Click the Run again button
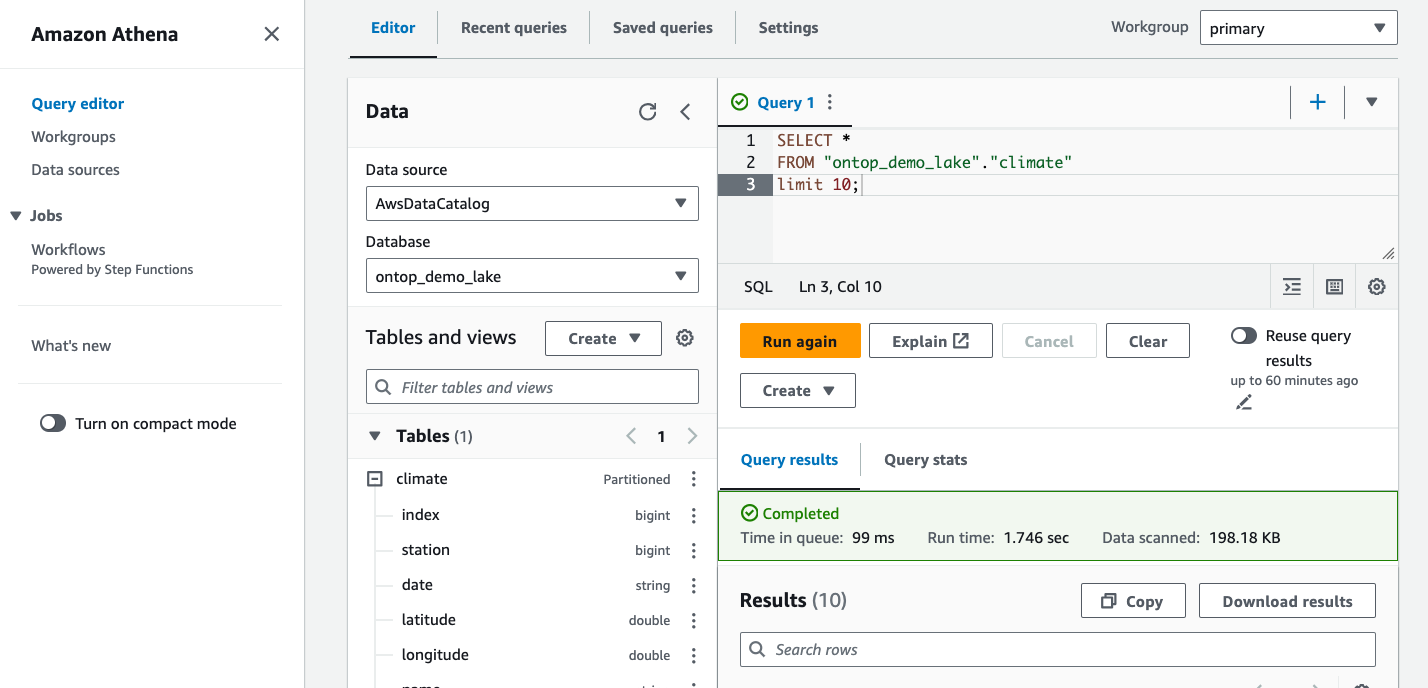Screen dimensions: 1428x688 click(800, 340)
